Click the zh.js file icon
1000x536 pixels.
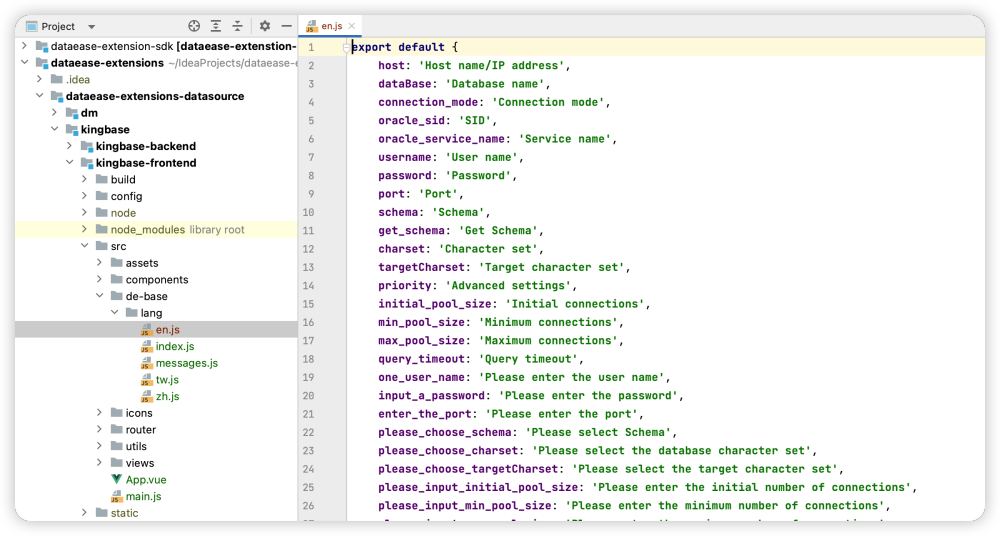147,396
